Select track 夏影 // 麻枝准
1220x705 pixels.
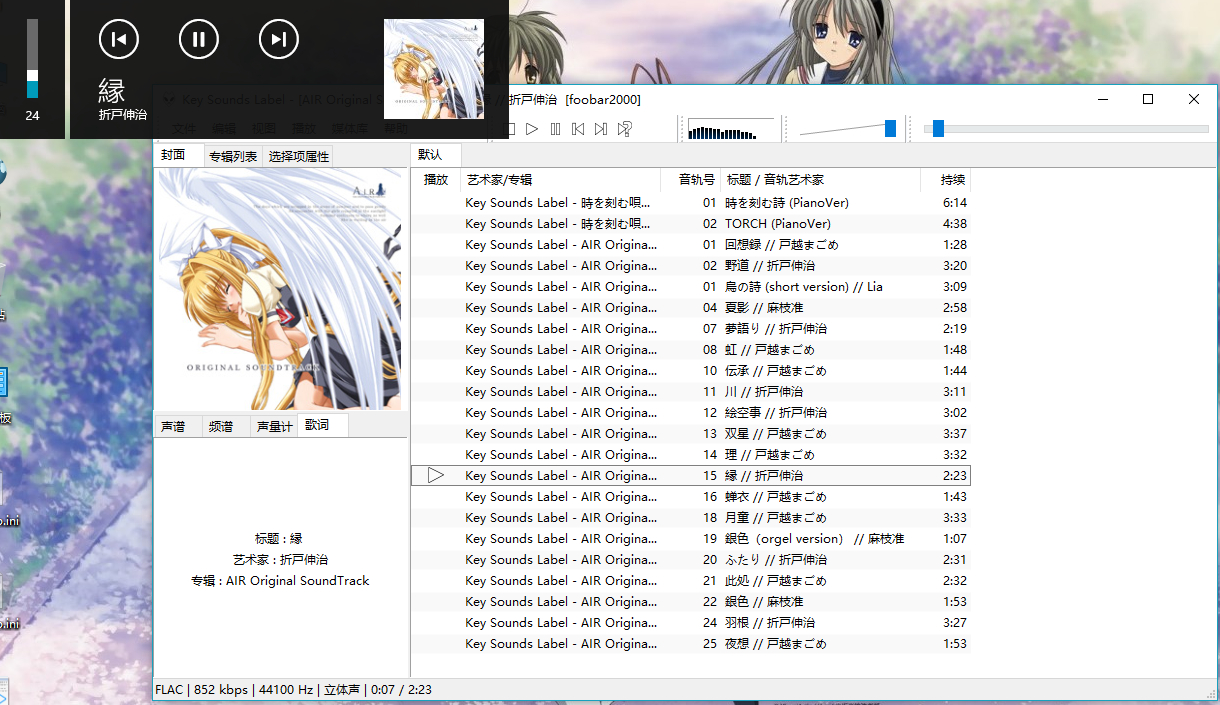691,308
